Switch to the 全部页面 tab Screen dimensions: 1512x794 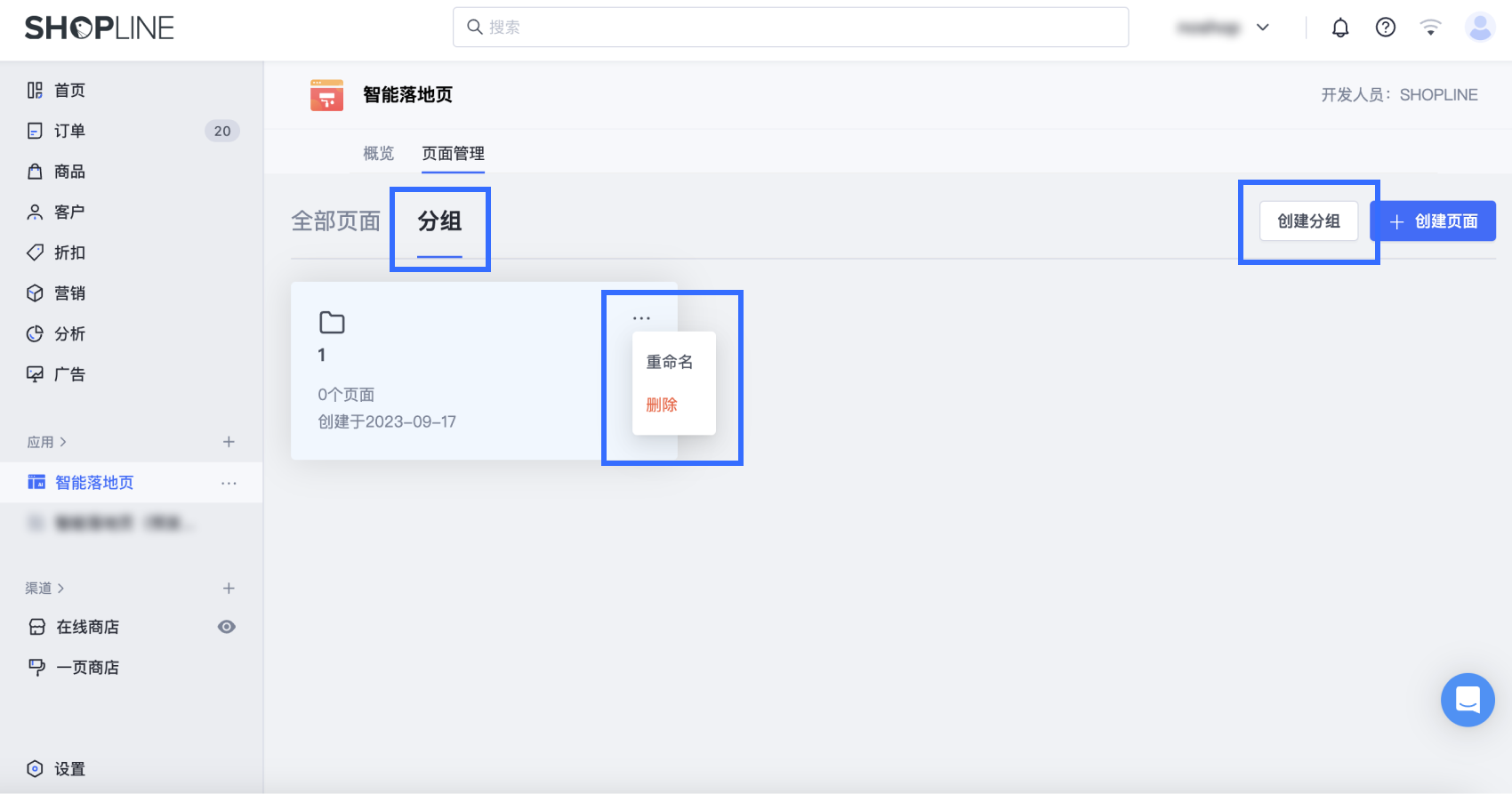[335, 221]
